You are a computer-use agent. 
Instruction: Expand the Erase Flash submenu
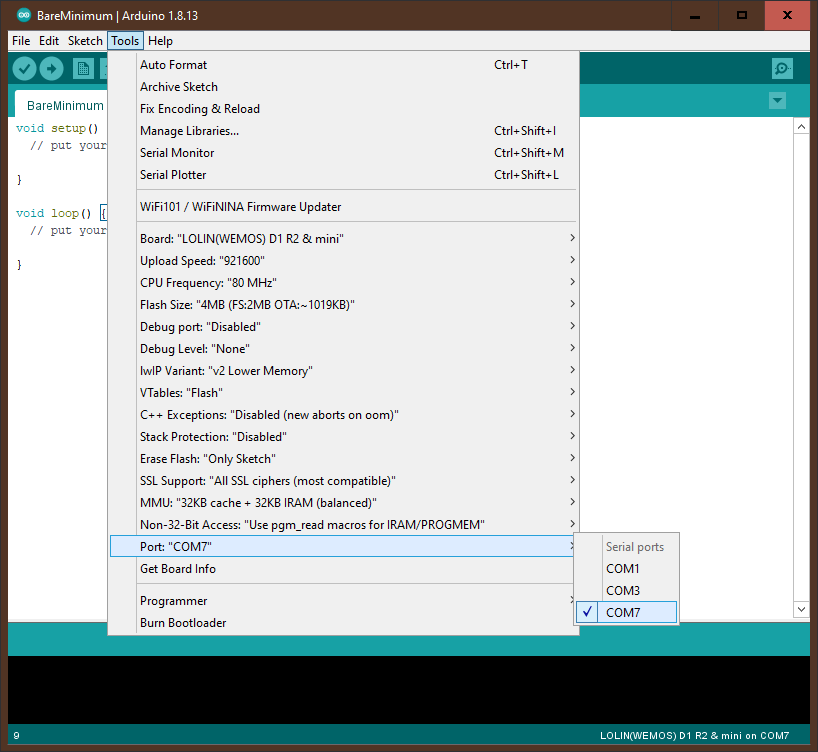point(343,459)
